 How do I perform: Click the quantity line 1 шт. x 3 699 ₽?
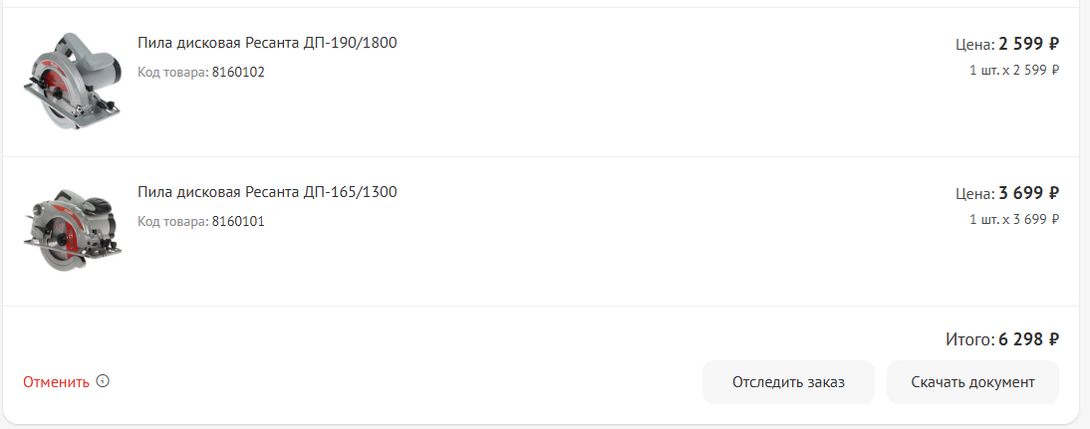point(1013,219)
